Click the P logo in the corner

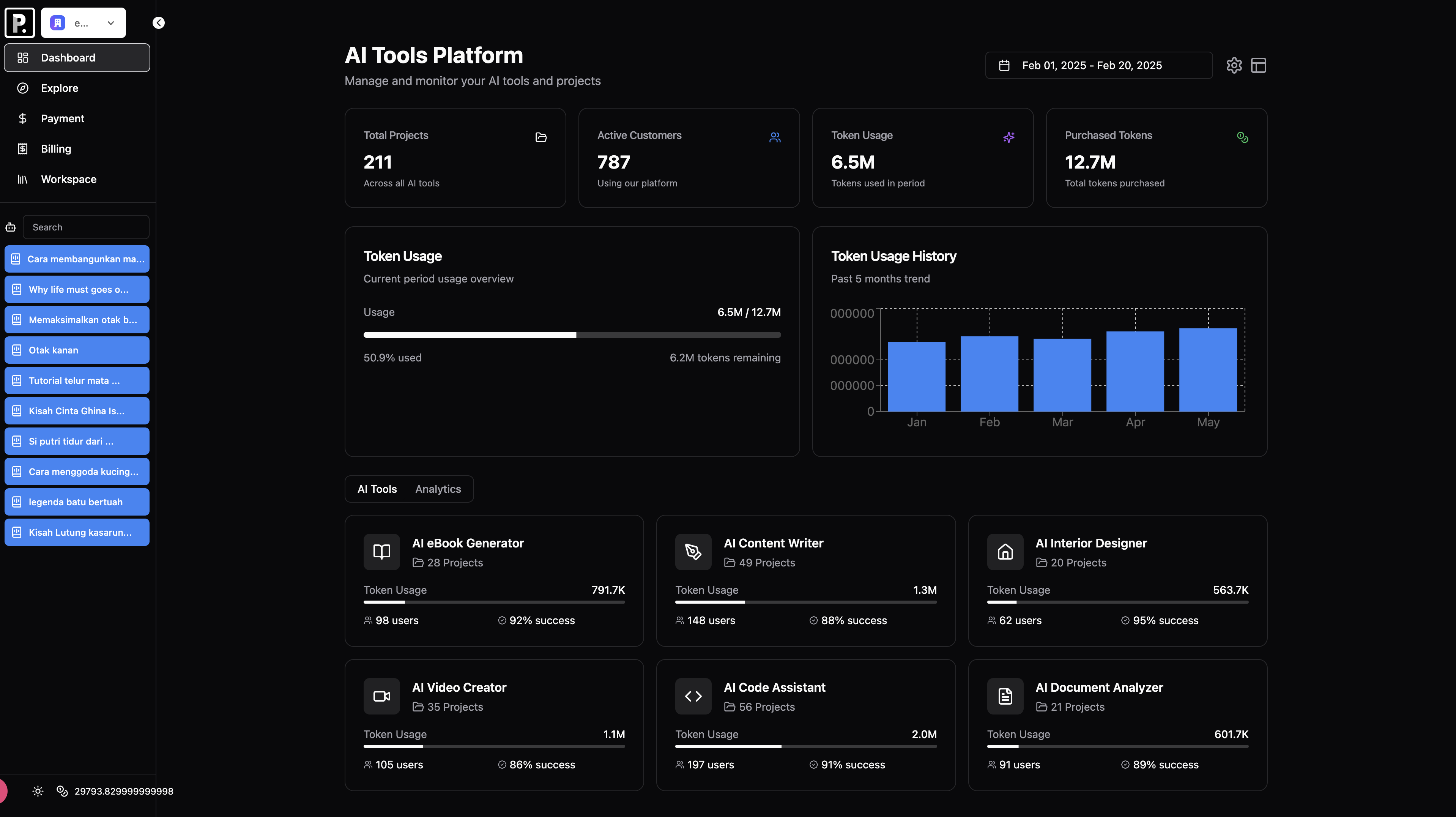(x=20, y=23)
